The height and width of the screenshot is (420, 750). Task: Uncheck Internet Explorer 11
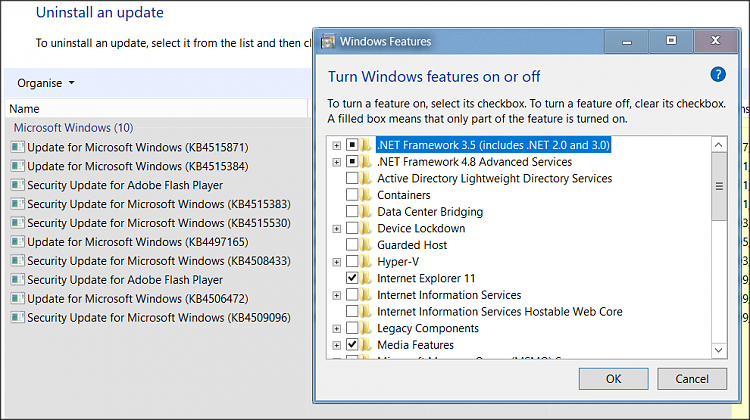tap(352, 277)
